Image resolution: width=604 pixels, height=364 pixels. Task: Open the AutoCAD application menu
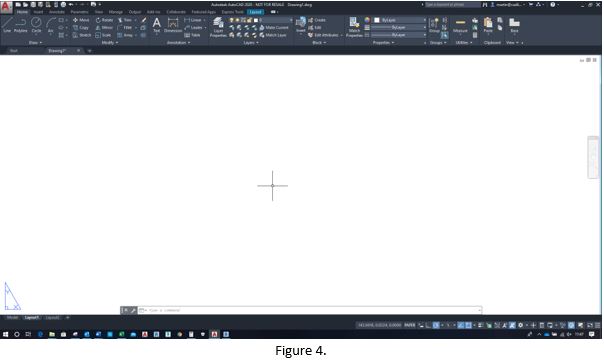coord(6,6)
